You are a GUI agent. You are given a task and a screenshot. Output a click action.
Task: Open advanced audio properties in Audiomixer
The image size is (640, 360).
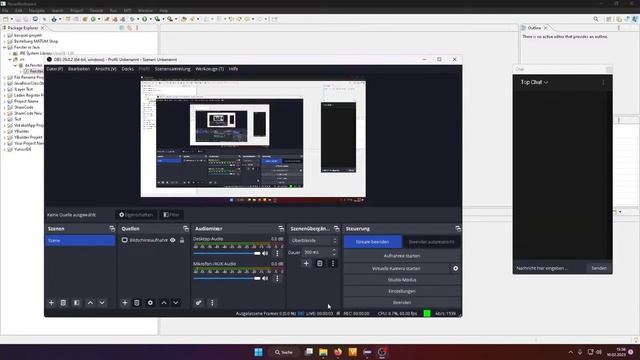pyautogui.click(x=198, y=303)
